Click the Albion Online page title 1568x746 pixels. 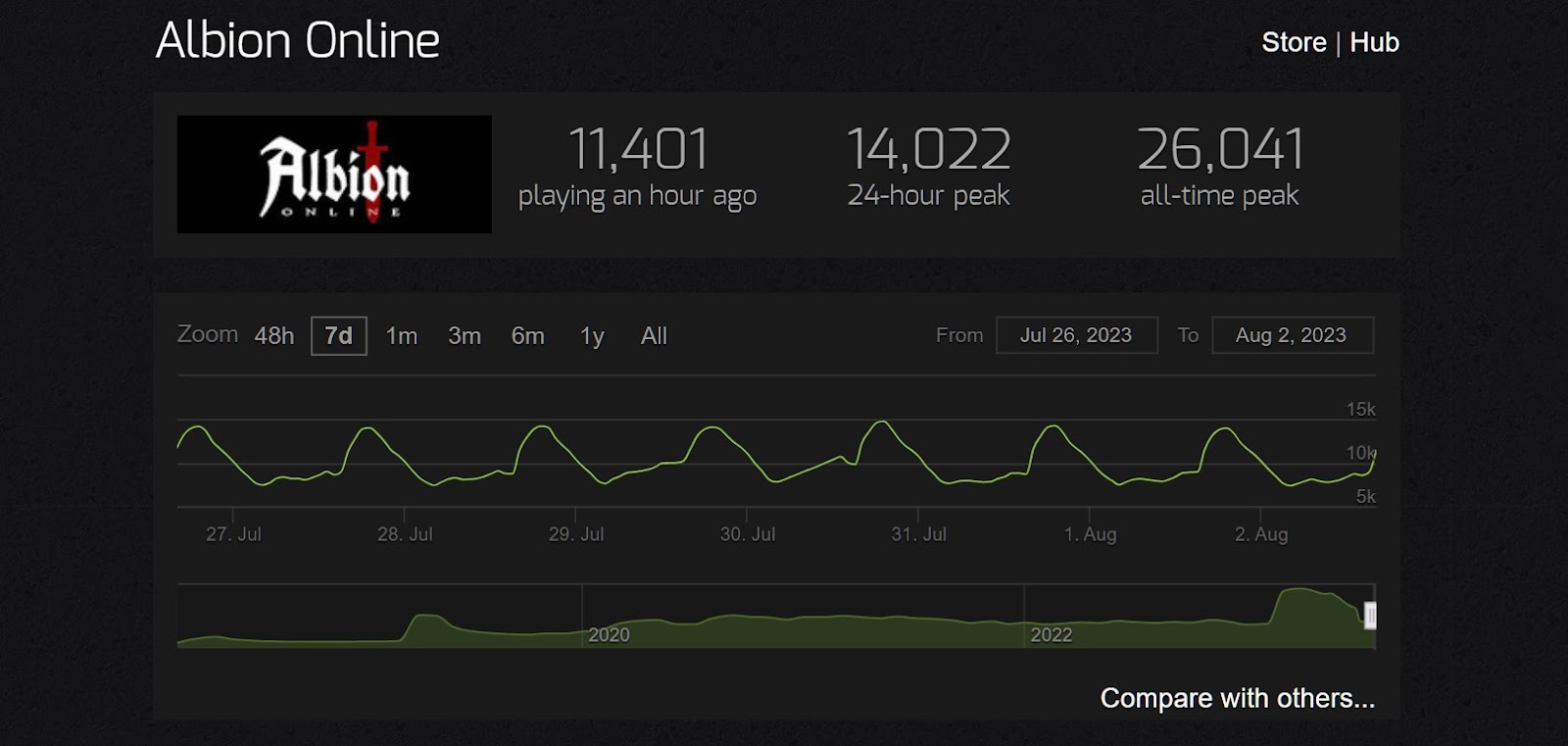[x=298, y=41]
